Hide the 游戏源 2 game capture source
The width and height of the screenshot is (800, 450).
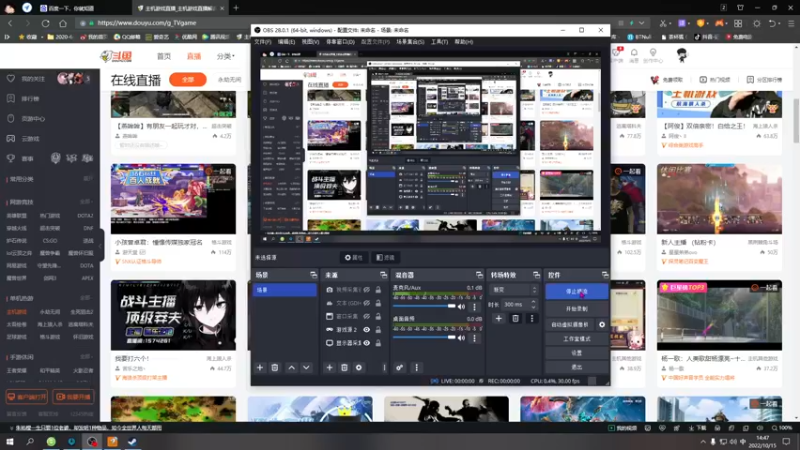[366, 330]
